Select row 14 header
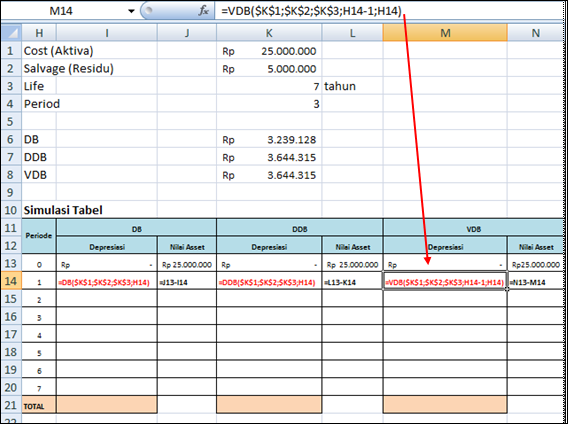This screenshot has height=424, width=568. coord(11,281)
